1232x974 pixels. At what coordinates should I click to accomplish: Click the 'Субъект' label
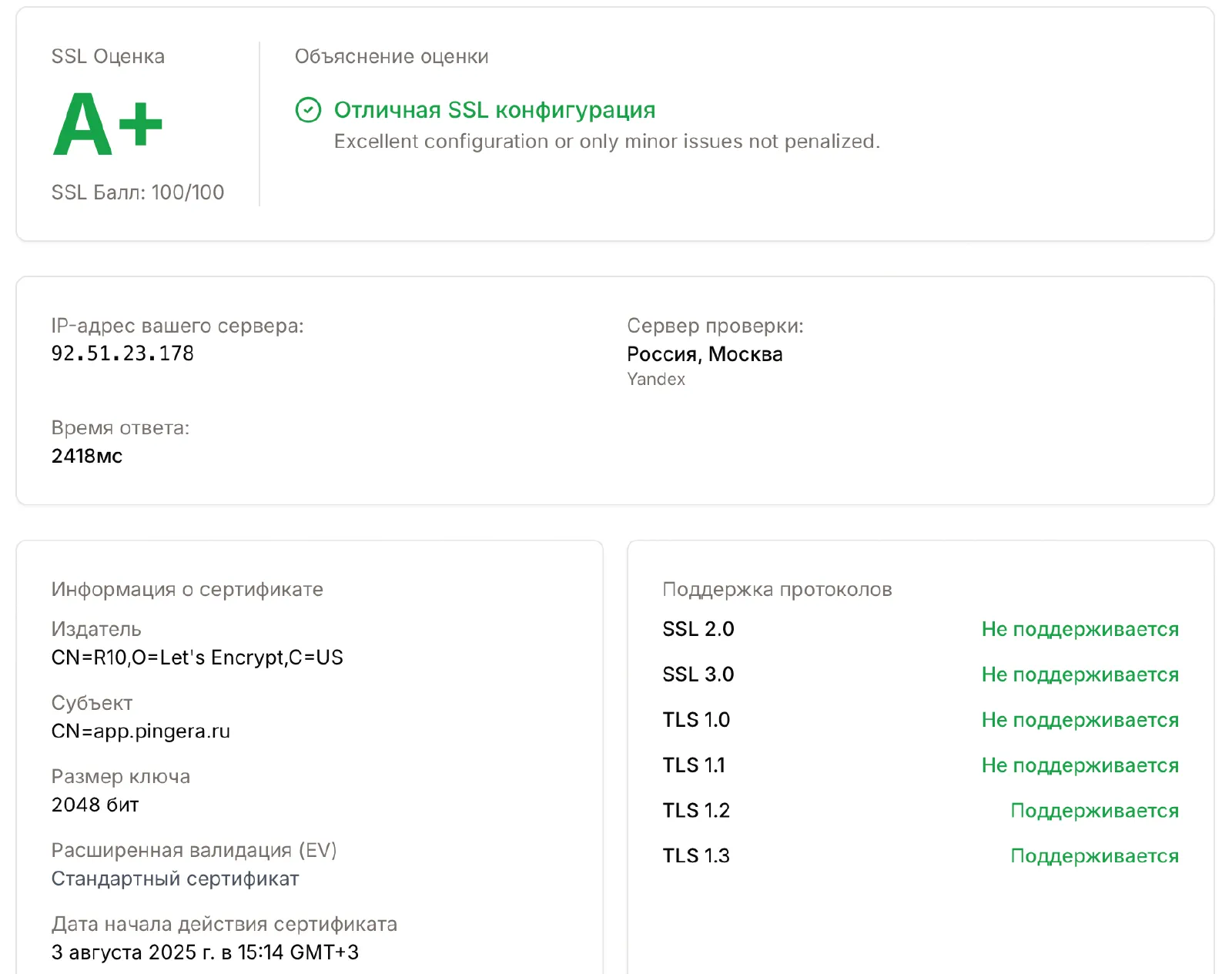point(92,703)
